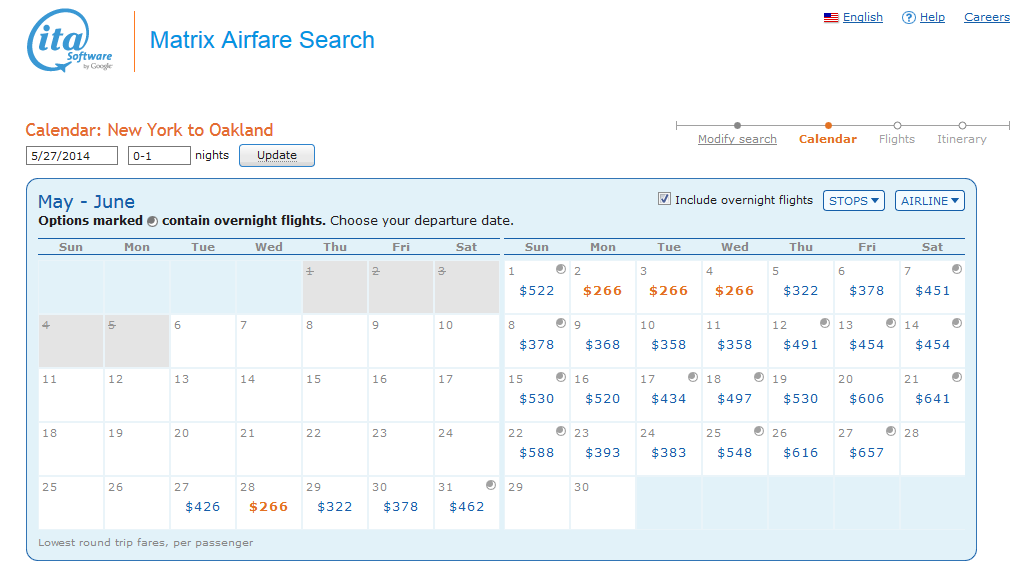
Task: Select the Calendar step label
Action: [827, 140]
